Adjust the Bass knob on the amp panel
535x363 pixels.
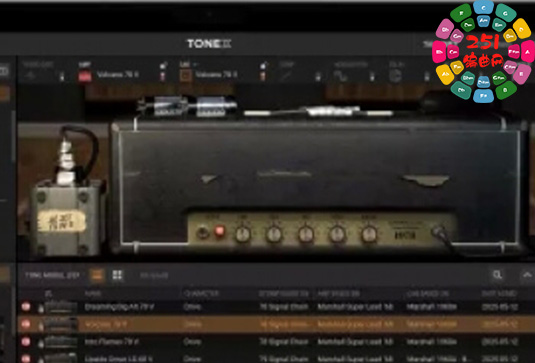click(x=274, y=234)
